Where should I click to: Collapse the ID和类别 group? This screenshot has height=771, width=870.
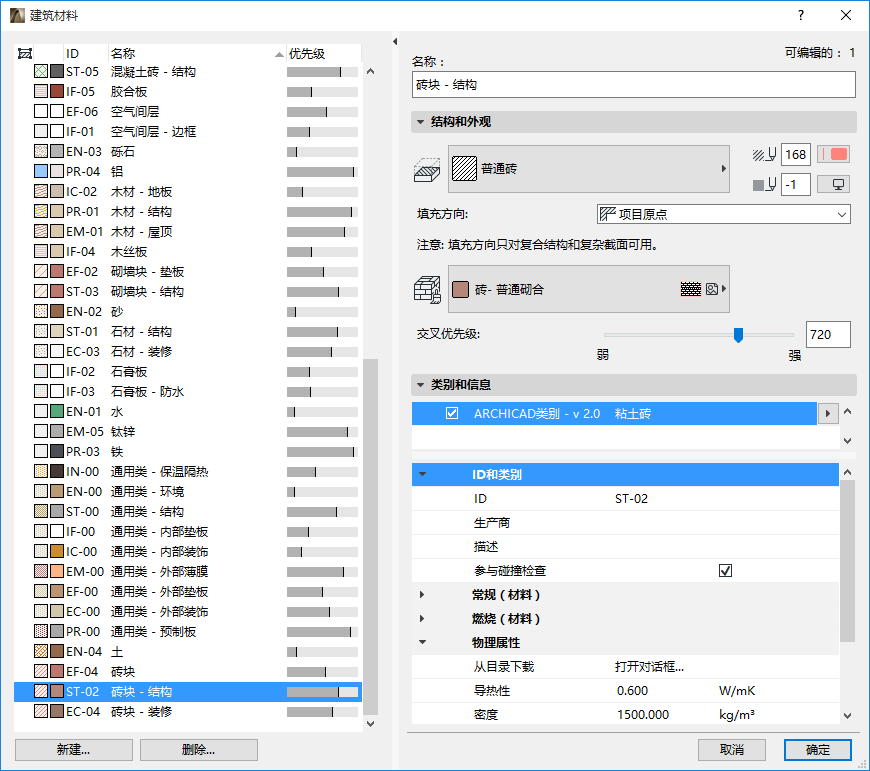coord(422,475)
